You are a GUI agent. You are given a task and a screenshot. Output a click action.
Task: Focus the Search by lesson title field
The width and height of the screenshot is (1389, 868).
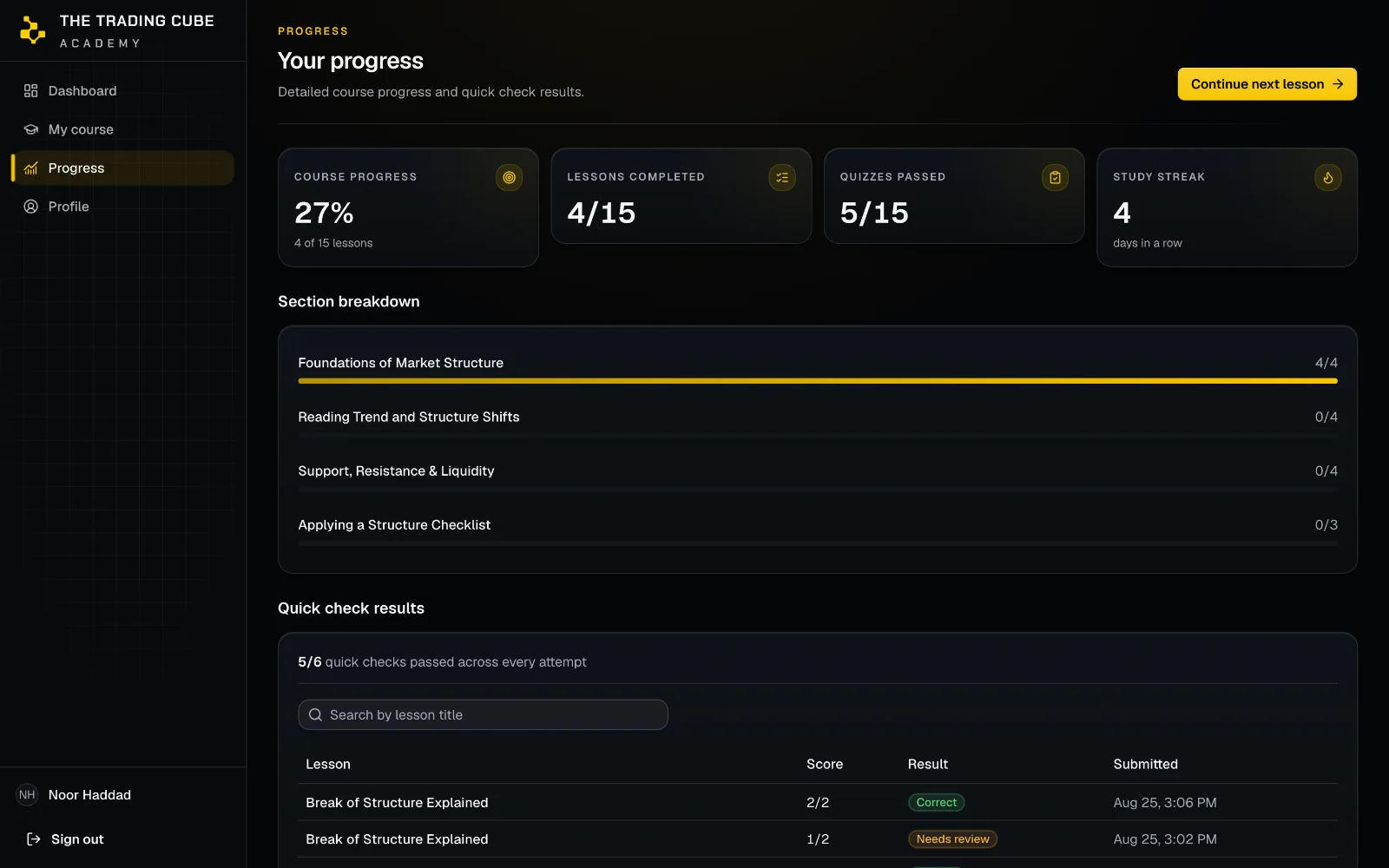click(483, 715)
